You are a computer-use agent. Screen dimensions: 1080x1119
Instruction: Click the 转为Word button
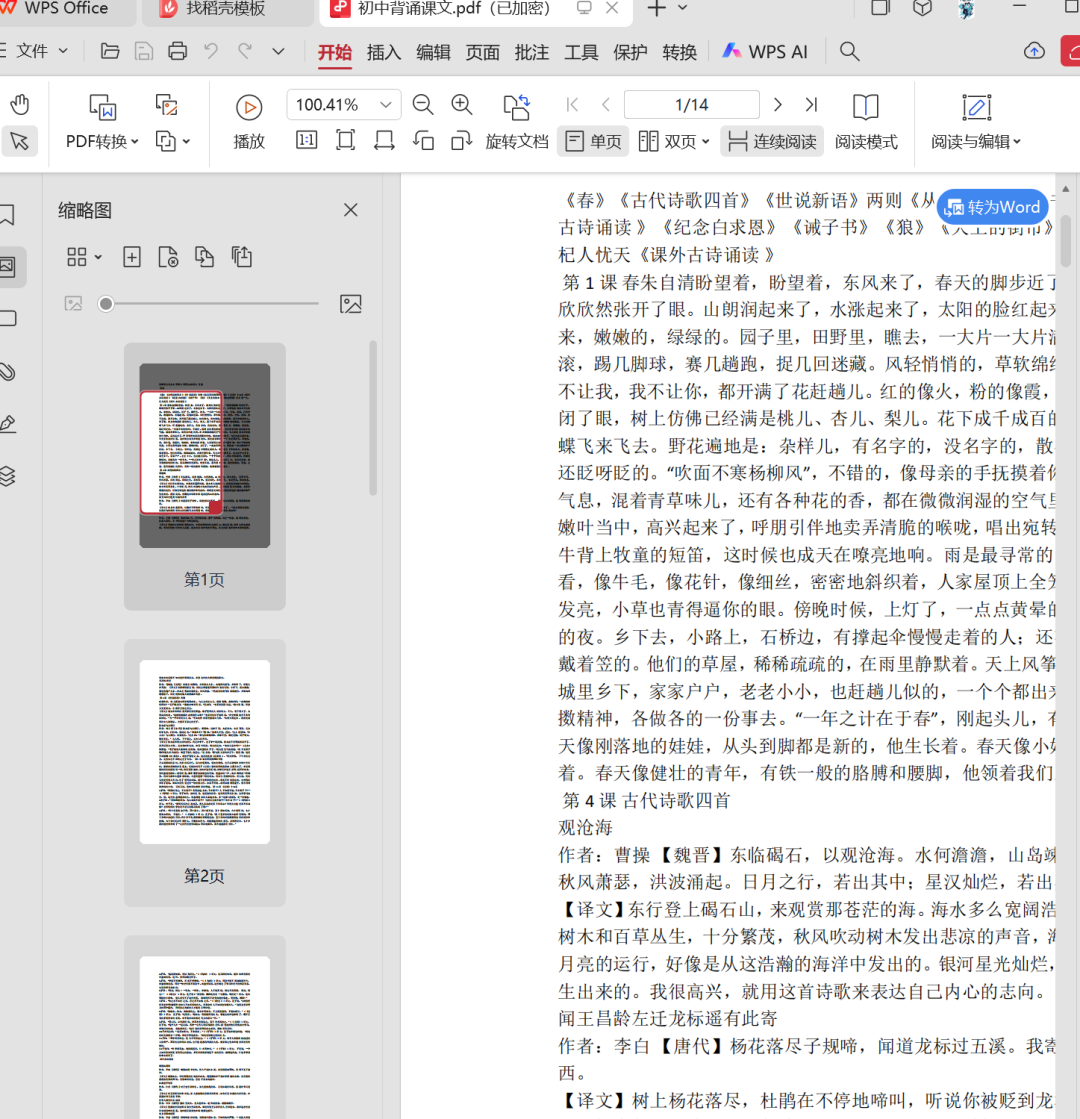[x=992, y=208]
